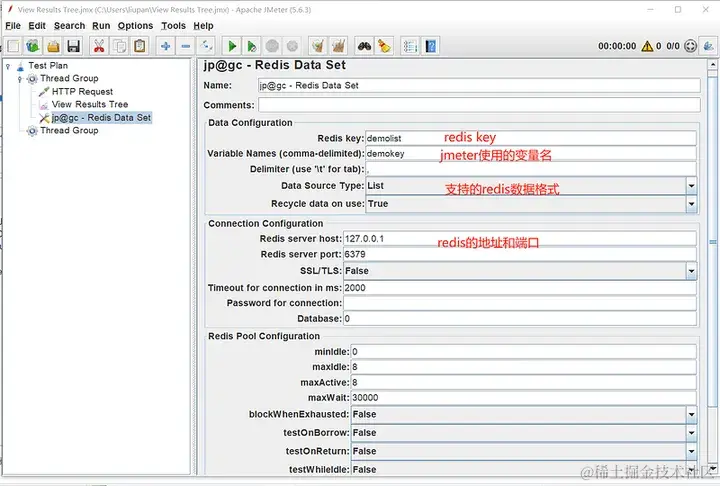Click the Comments input field
Viewport: 720px width, 486px height.
click(x=479, y=105)
